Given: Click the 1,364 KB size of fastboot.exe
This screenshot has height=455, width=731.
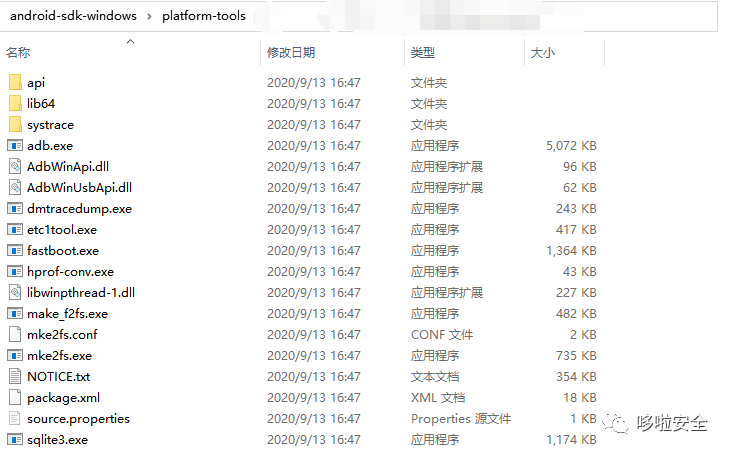Looking at the screenshot, I should (571, 251).
